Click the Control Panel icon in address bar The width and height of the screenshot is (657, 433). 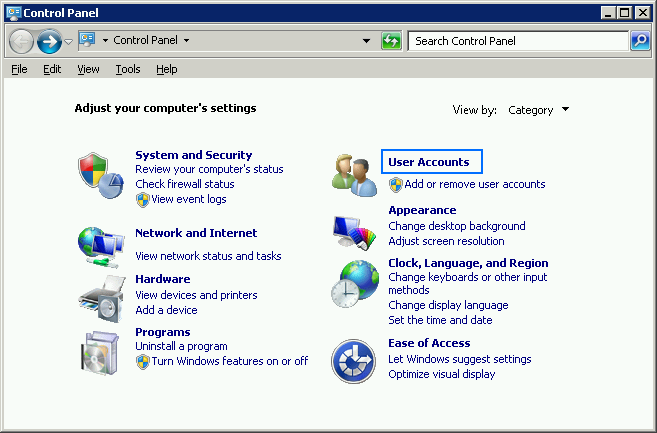point(87,40)
